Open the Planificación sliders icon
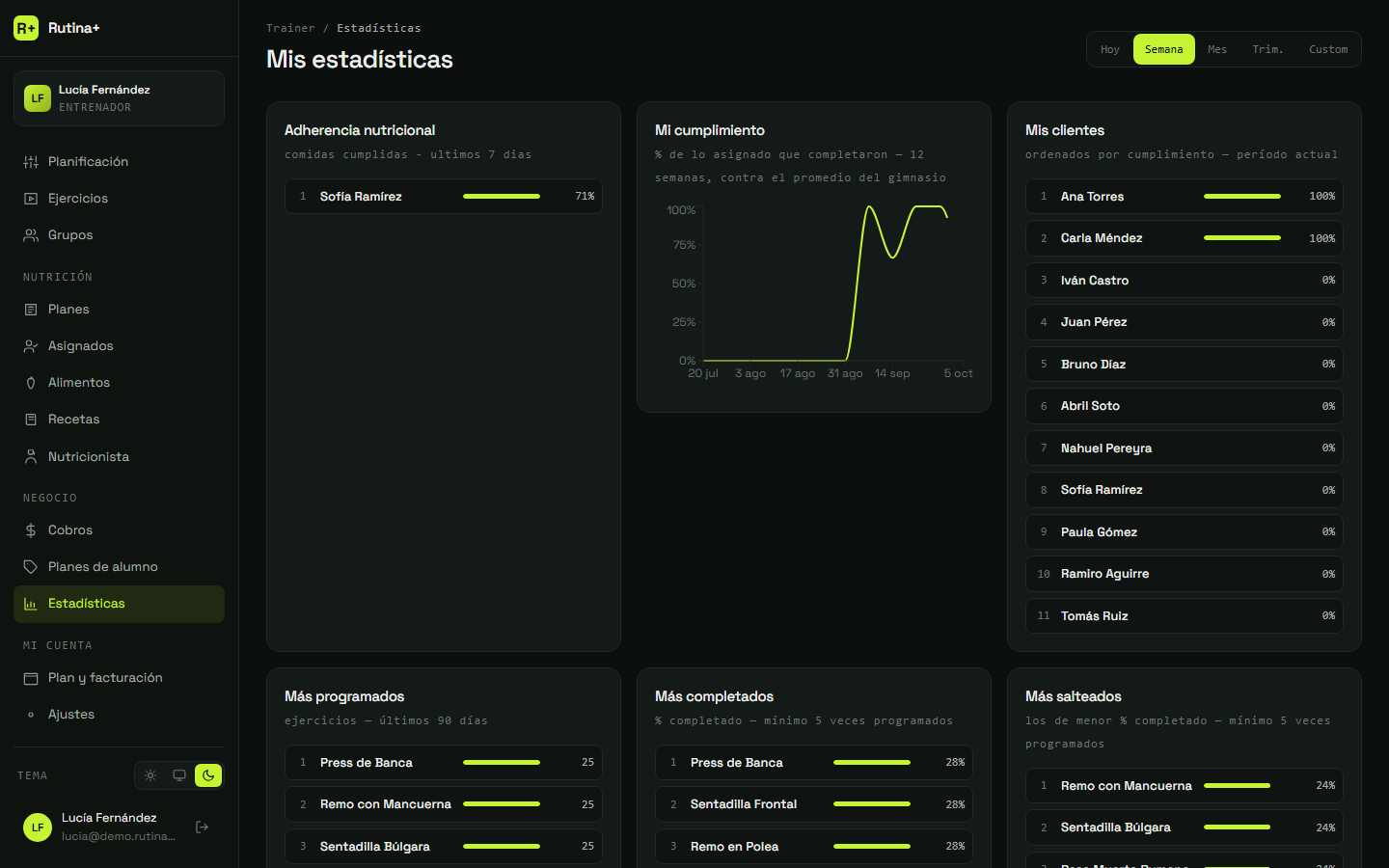Viewport: 1389px width, 868px height. click(x=31, y=162)
